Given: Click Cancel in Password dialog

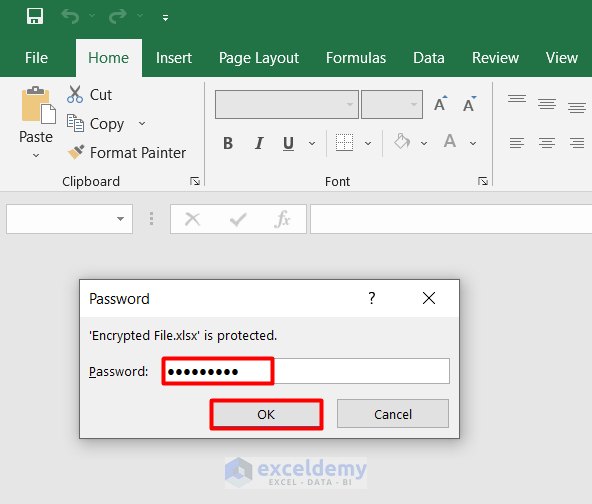Looking at the screenshot, I should click(x=393, y=414).
